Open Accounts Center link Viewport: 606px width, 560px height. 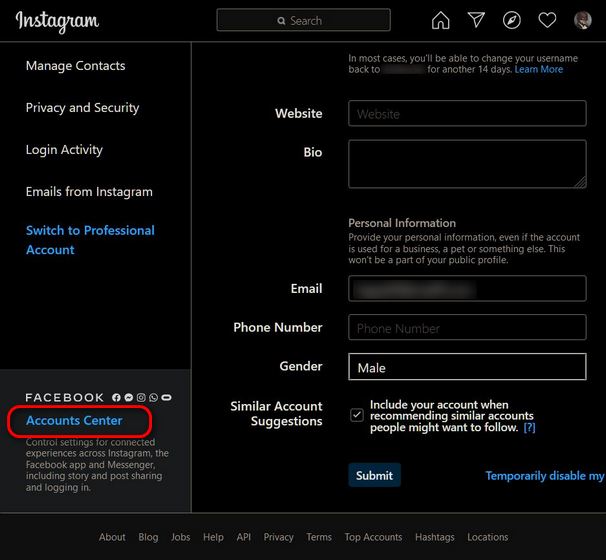pos(74,420)
